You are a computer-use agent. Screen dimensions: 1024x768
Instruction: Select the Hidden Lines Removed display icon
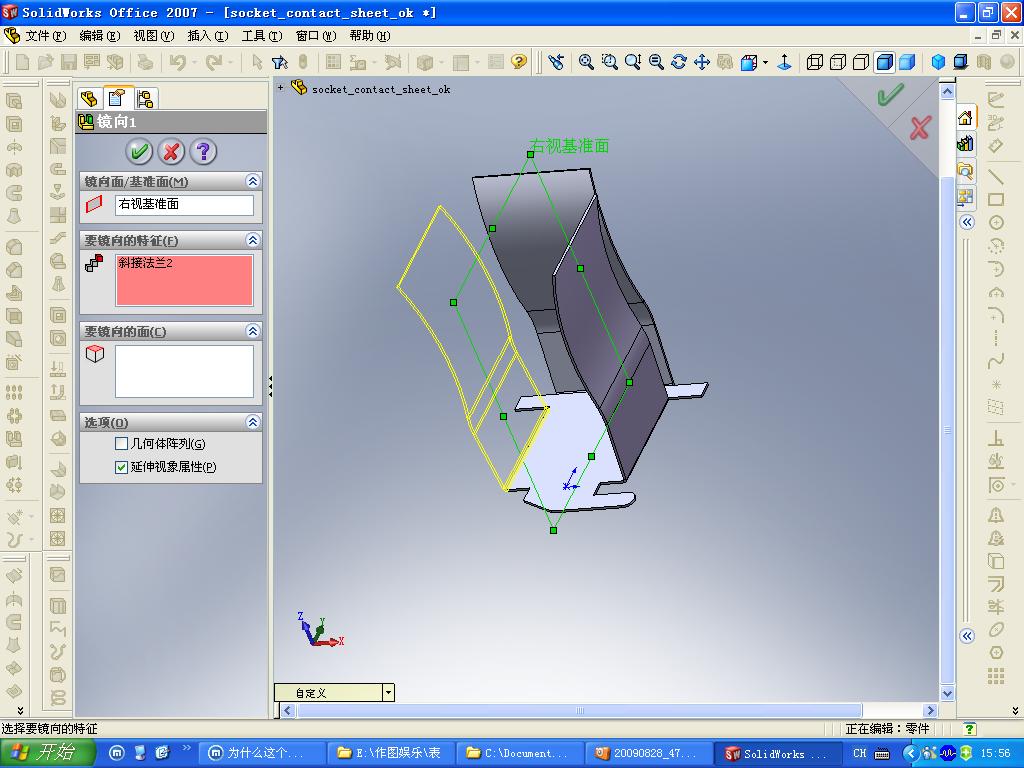coord(861,62)
